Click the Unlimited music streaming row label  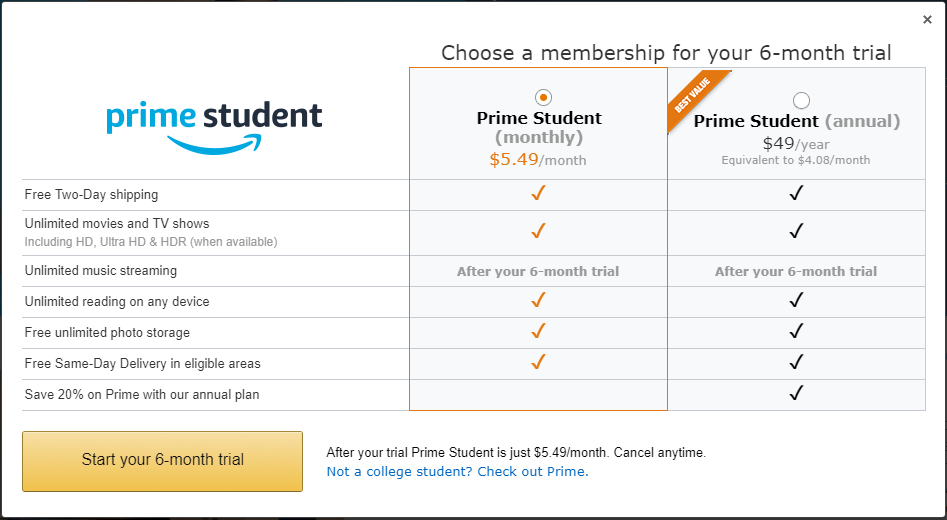(100, 270)
